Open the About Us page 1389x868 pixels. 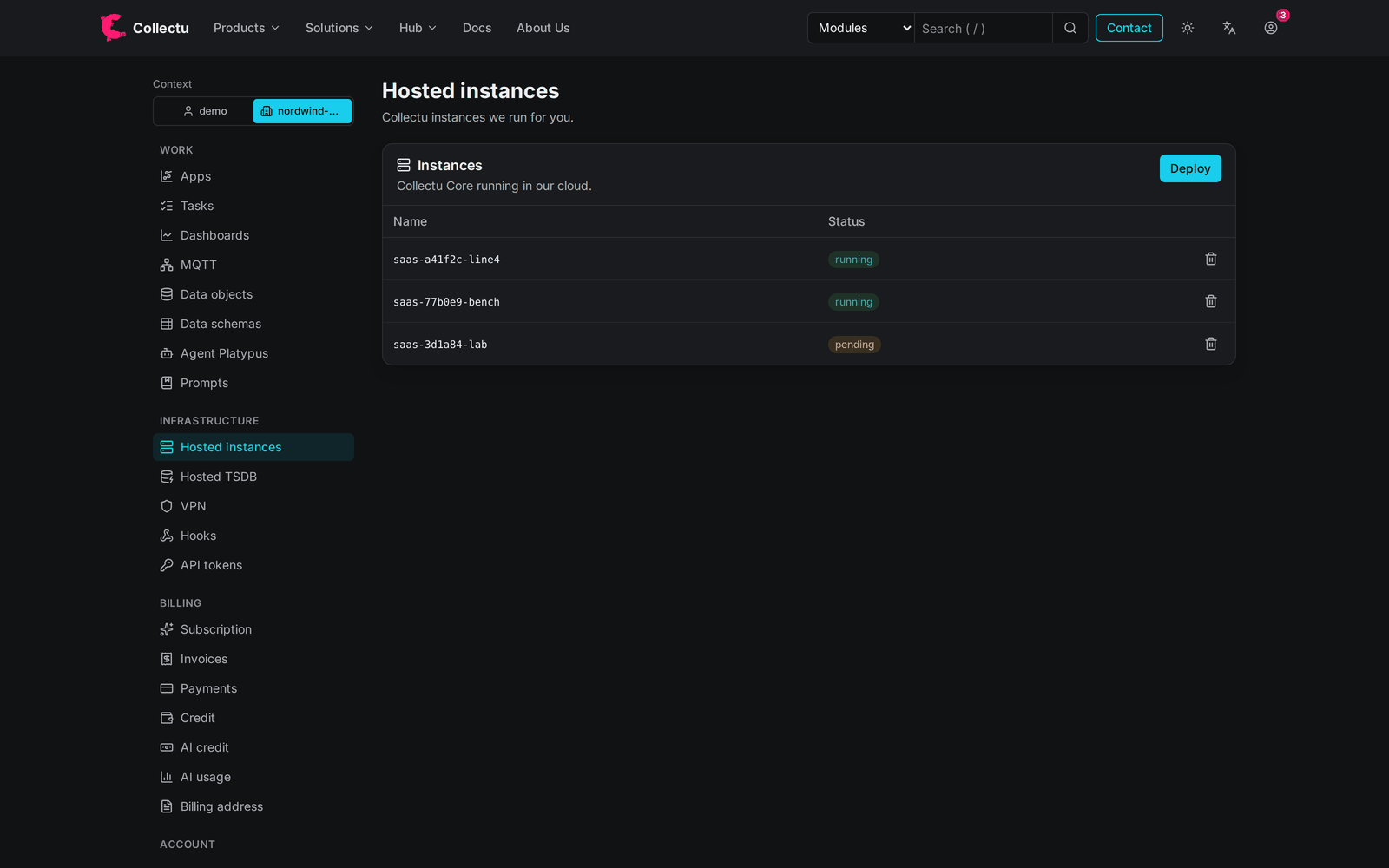(x=543, y=28)
